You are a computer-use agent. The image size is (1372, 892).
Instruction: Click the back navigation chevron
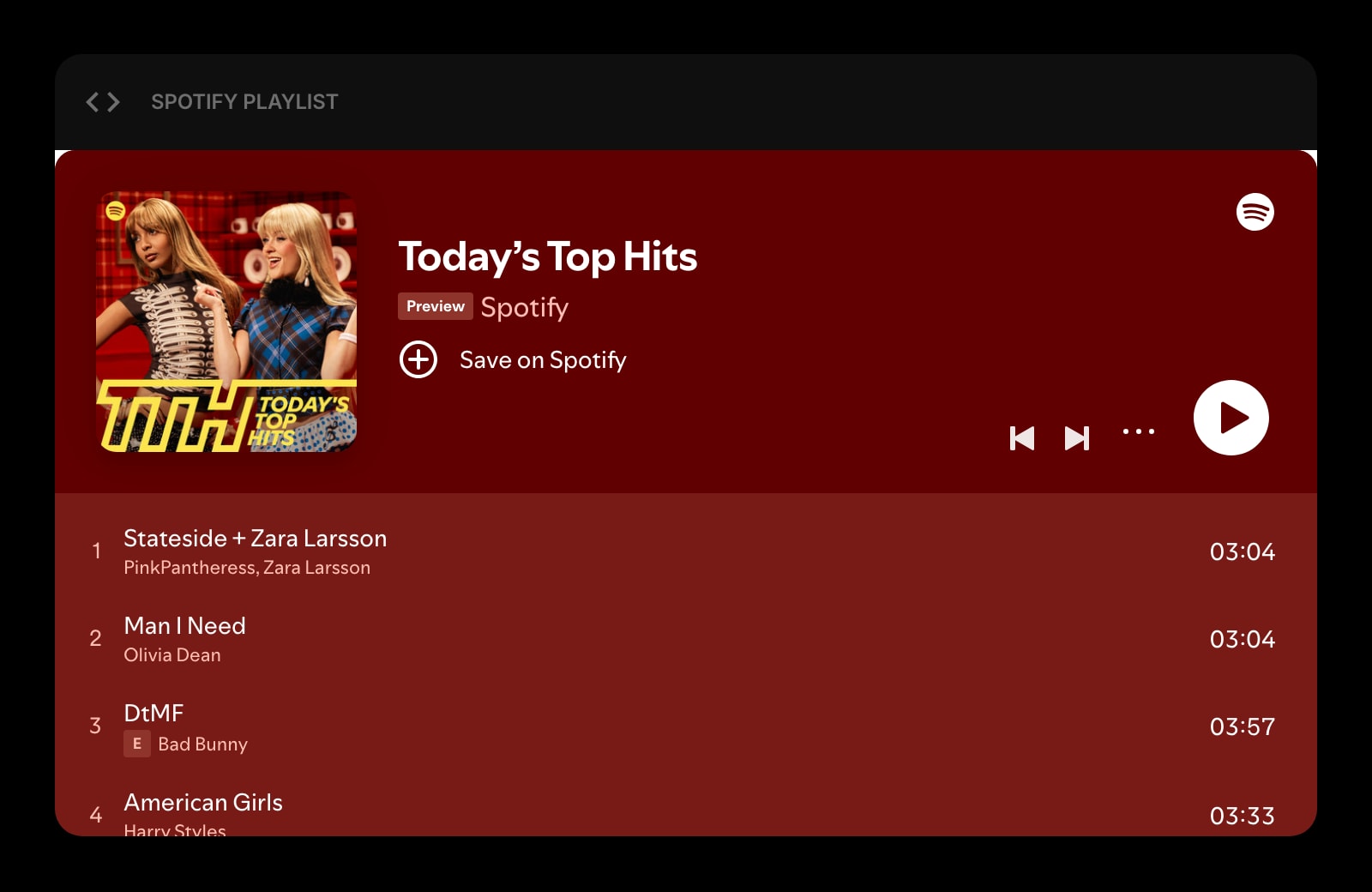coord(92,101)
